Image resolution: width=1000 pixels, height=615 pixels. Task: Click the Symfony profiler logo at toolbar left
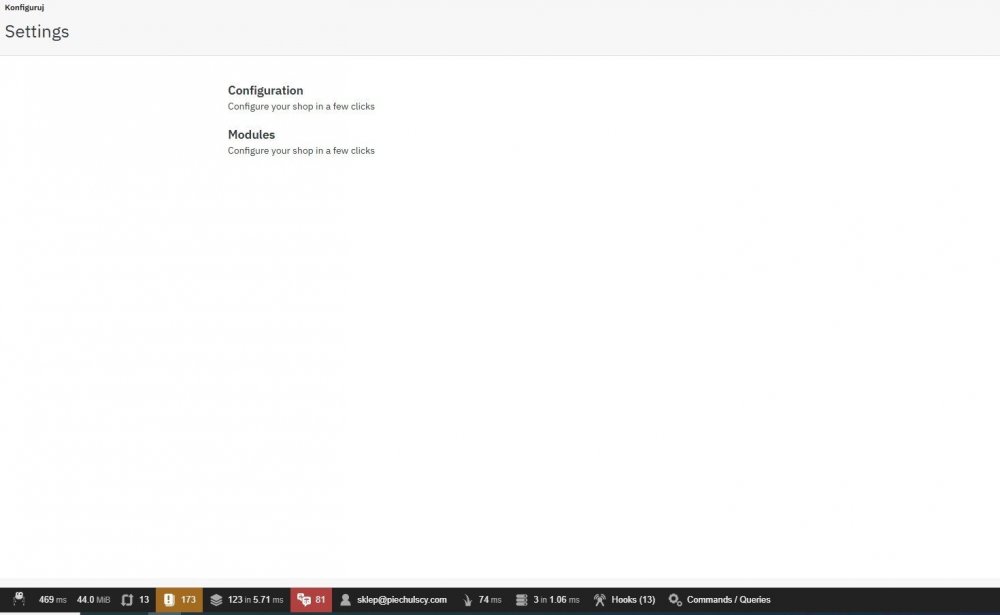[18, 599]
